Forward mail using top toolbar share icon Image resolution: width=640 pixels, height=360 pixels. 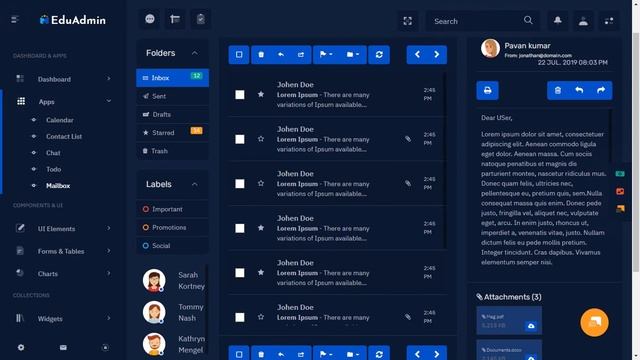click(x=301, y=55)
